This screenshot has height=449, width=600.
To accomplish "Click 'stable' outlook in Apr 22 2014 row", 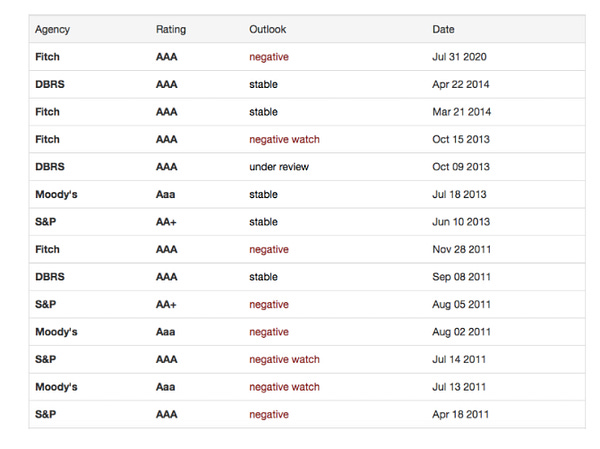I will (263, 84).
